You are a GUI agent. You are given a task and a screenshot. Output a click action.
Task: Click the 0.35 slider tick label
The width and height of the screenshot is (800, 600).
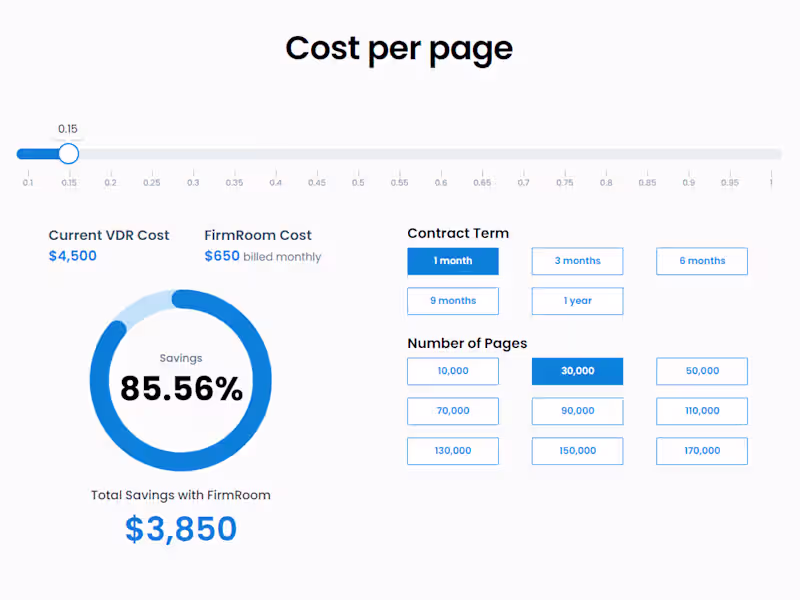(235, 183)
